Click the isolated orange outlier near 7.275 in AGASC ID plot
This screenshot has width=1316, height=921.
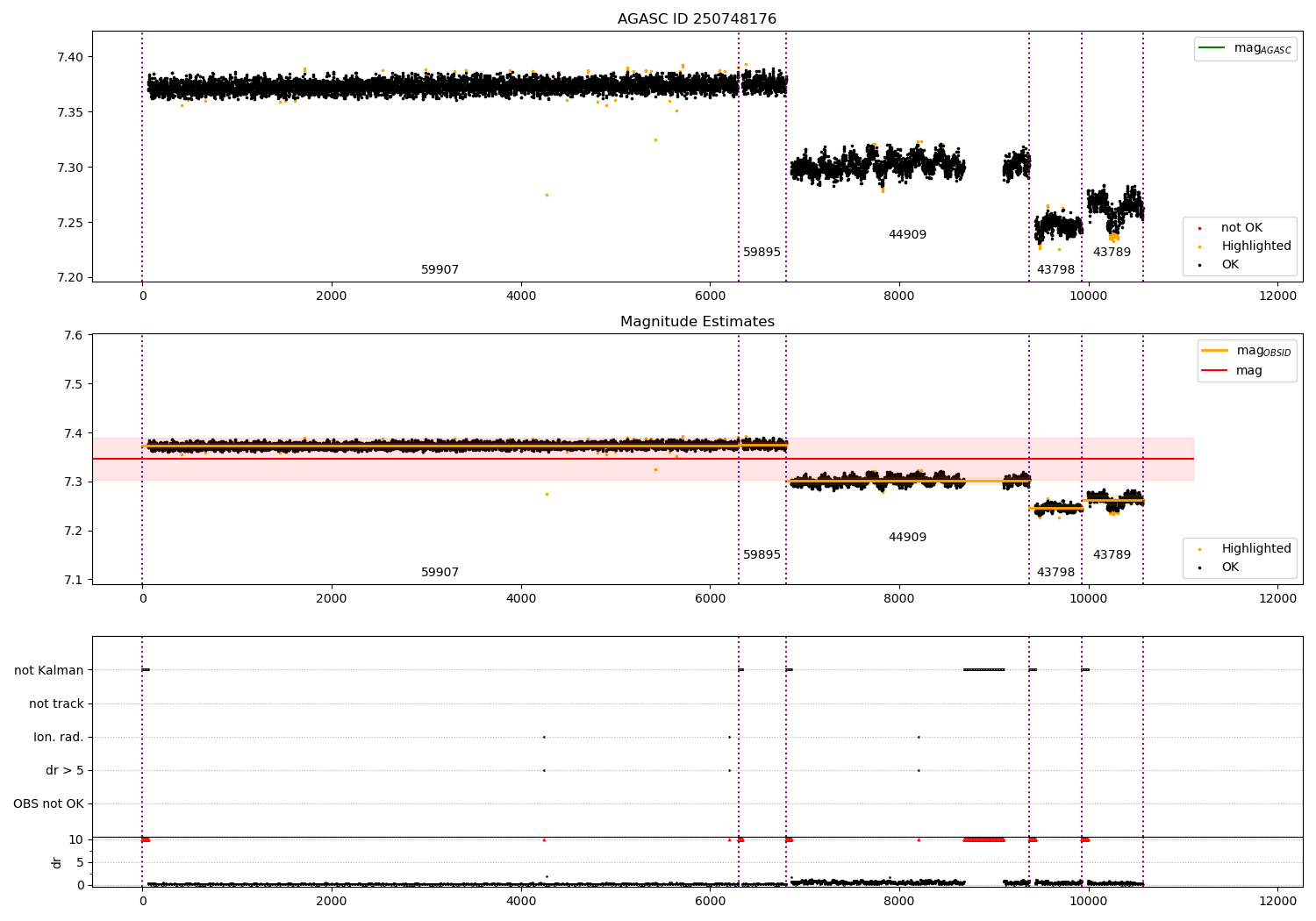[547, 195]
